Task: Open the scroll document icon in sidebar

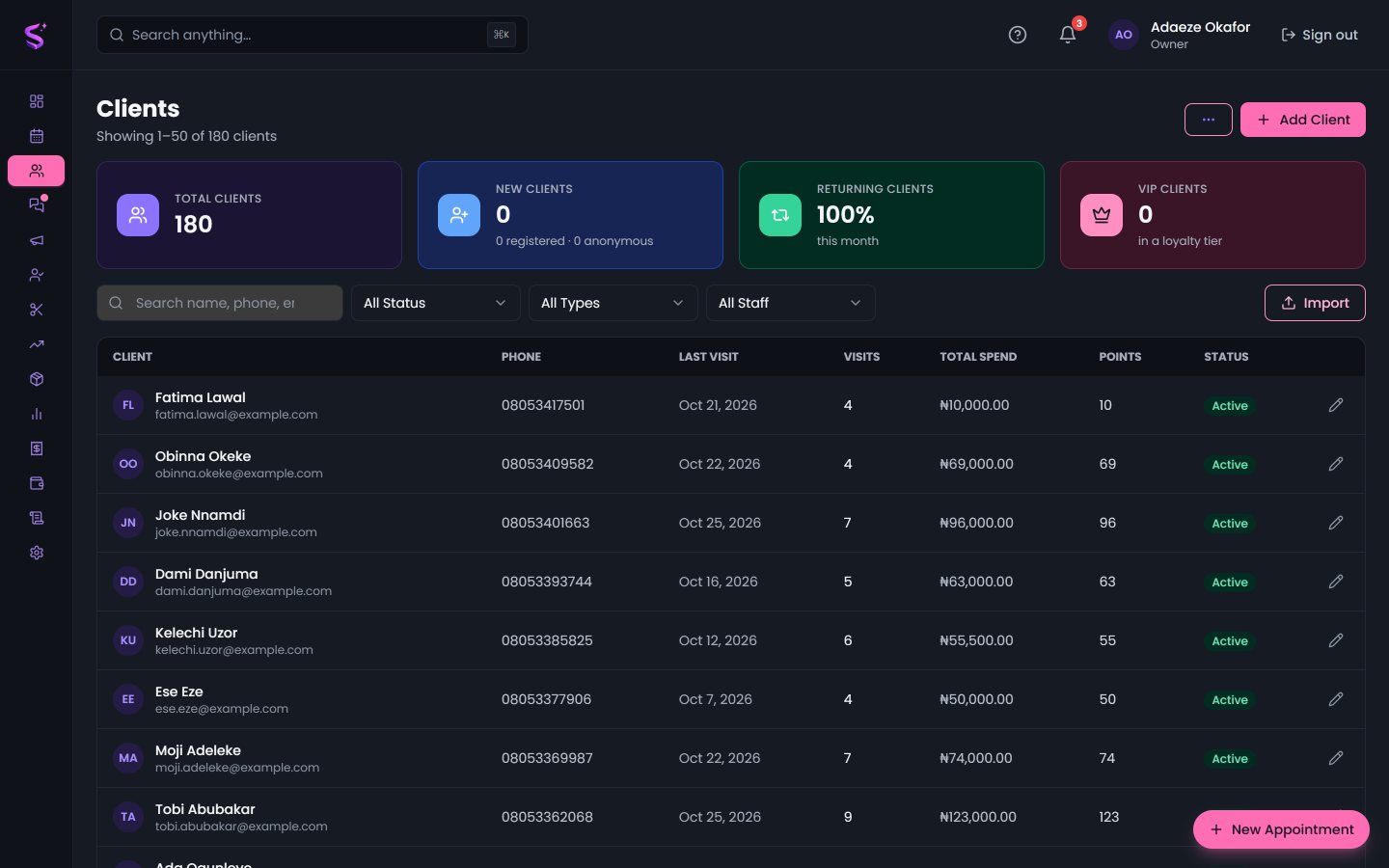Action: [37, 518]
